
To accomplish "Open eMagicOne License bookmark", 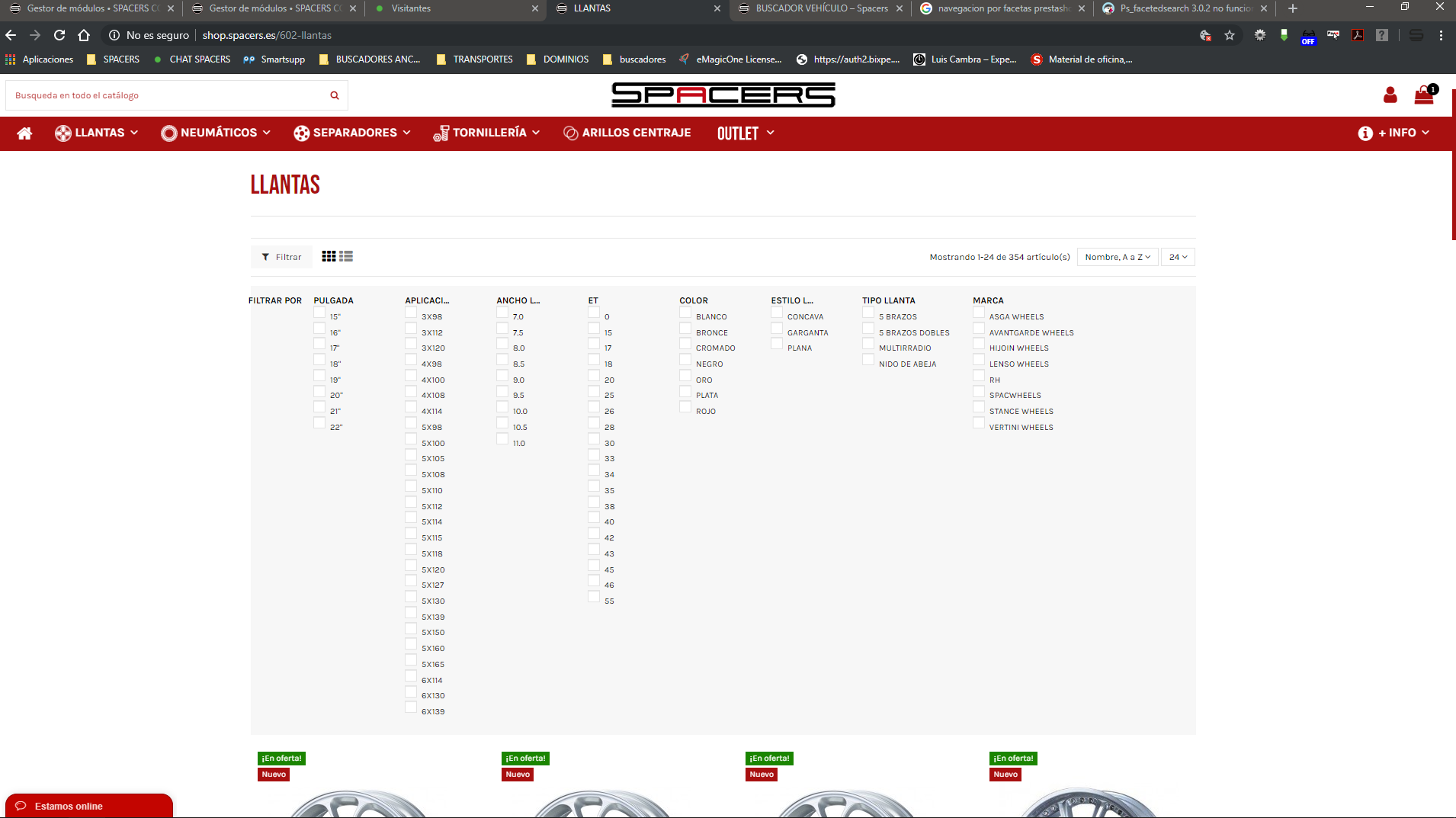I will point(730,59).
